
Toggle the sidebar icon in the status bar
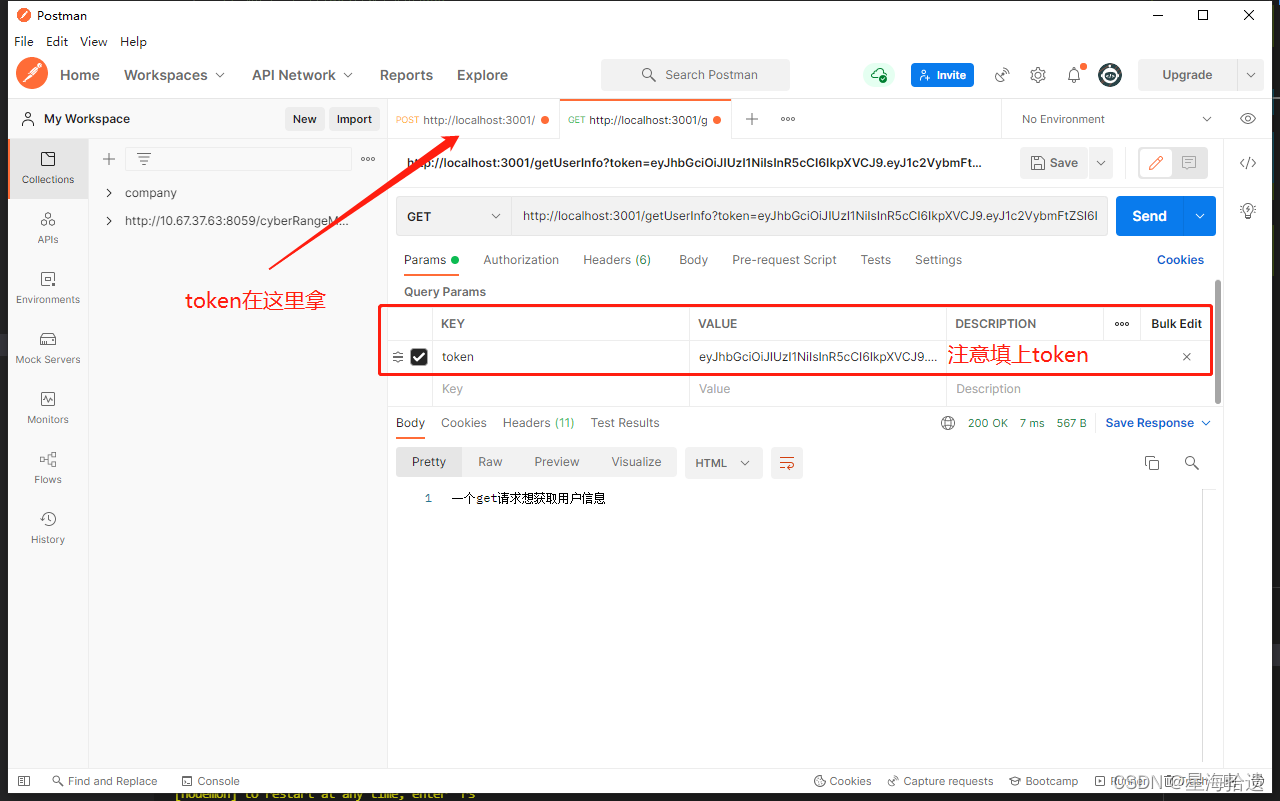[24, 781]
